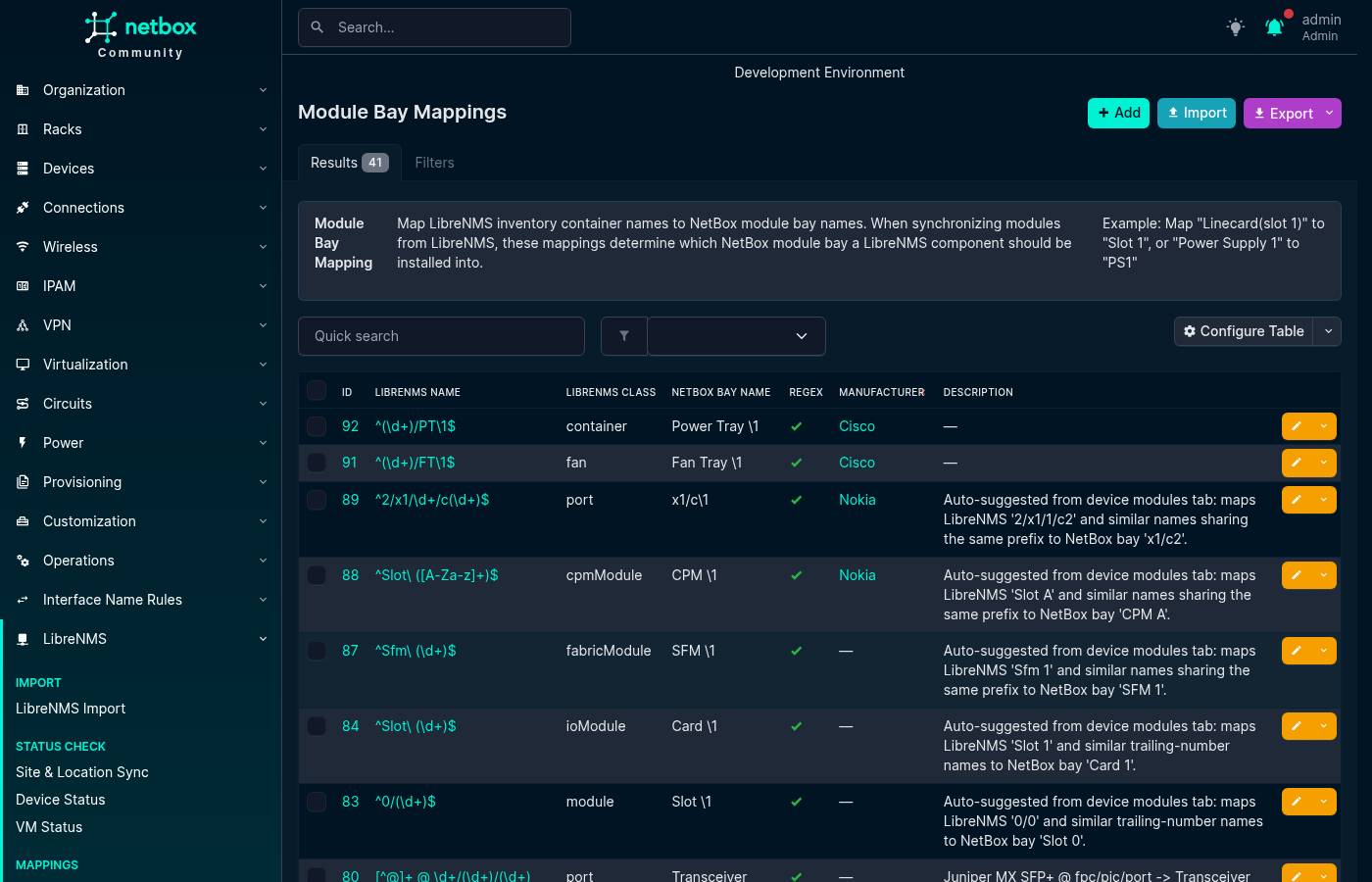Open action dropdown for row 91
The height and width of the screenshot is (882, 1372).
point(1324,463)
